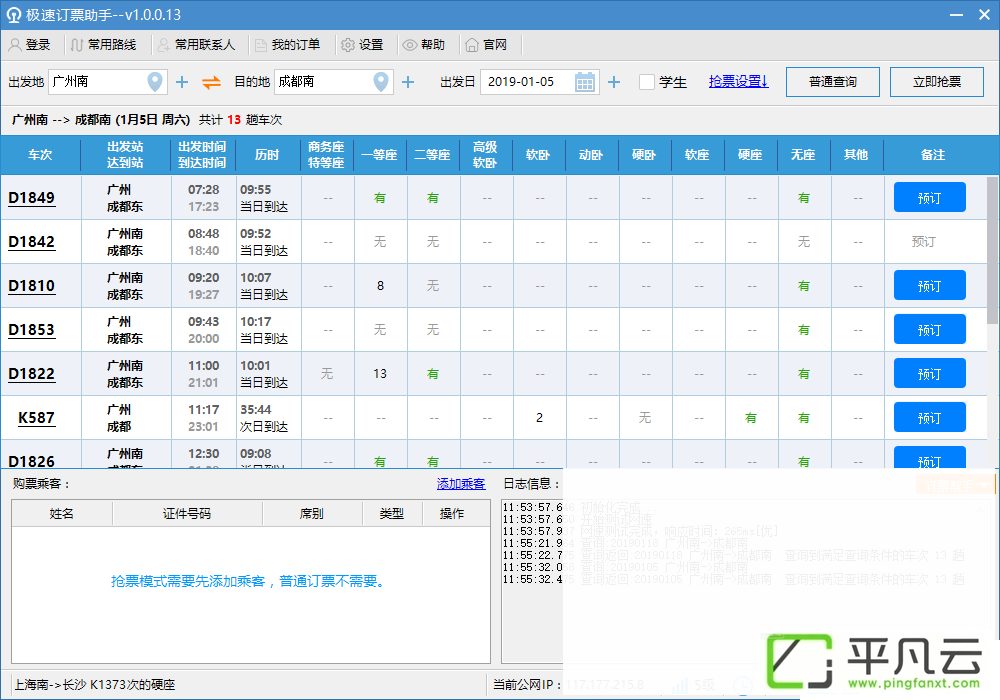Select the 8 first-class seats cell for D1810
The image size is (1000, 700).
point(380,286)
